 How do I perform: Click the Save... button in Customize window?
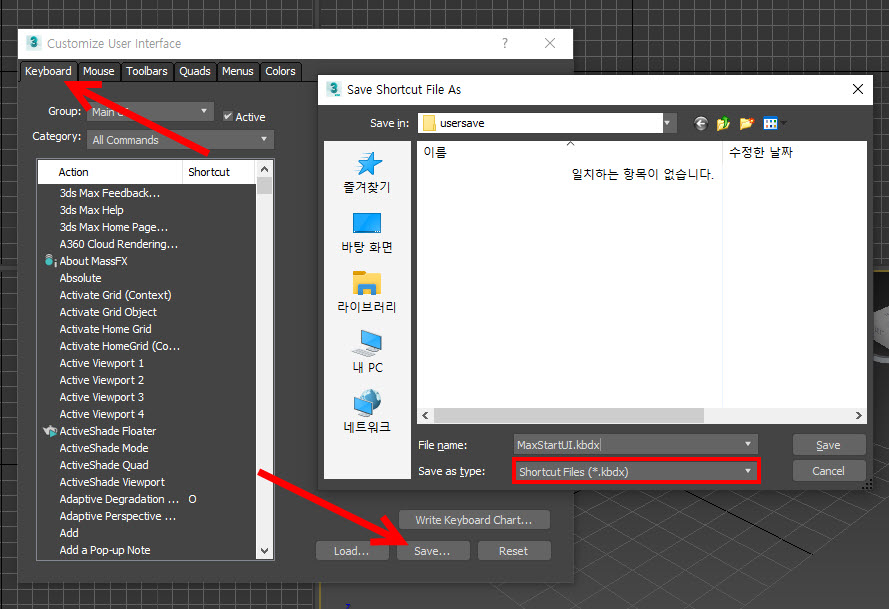click(433, 551)
